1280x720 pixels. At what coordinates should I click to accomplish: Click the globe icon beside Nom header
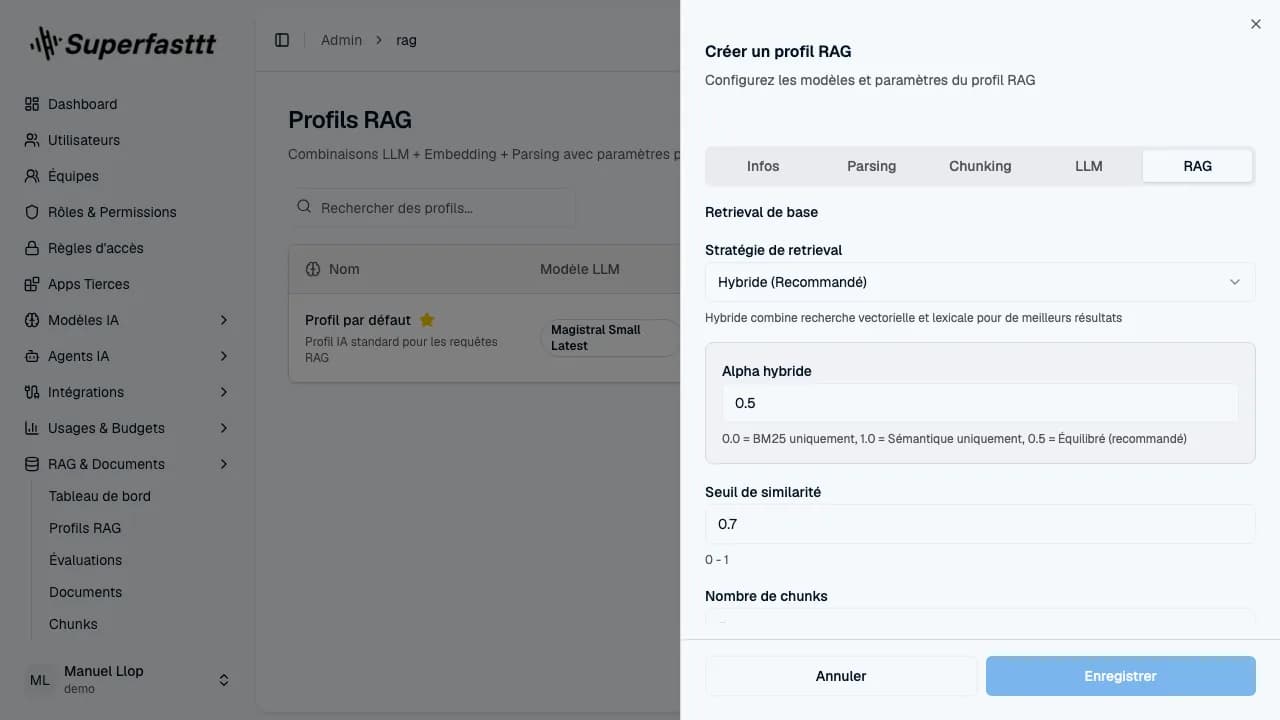coord(312,269)
